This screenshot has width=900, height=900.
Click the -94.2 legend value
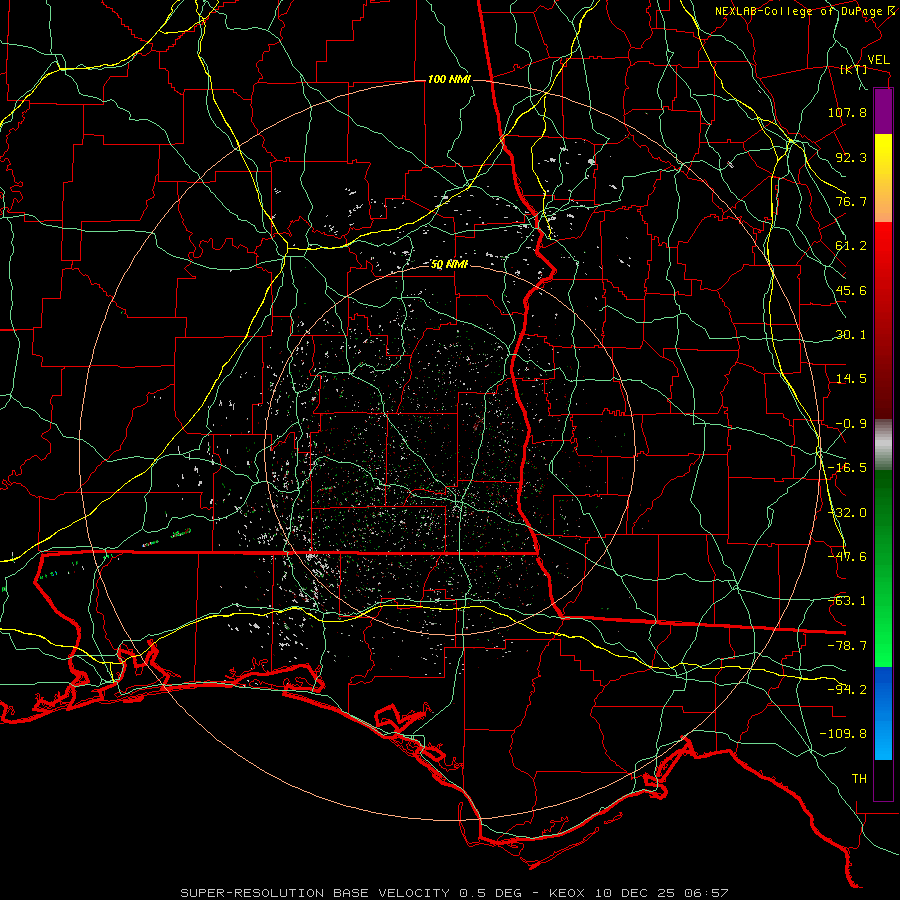click(x=847, y=690)
